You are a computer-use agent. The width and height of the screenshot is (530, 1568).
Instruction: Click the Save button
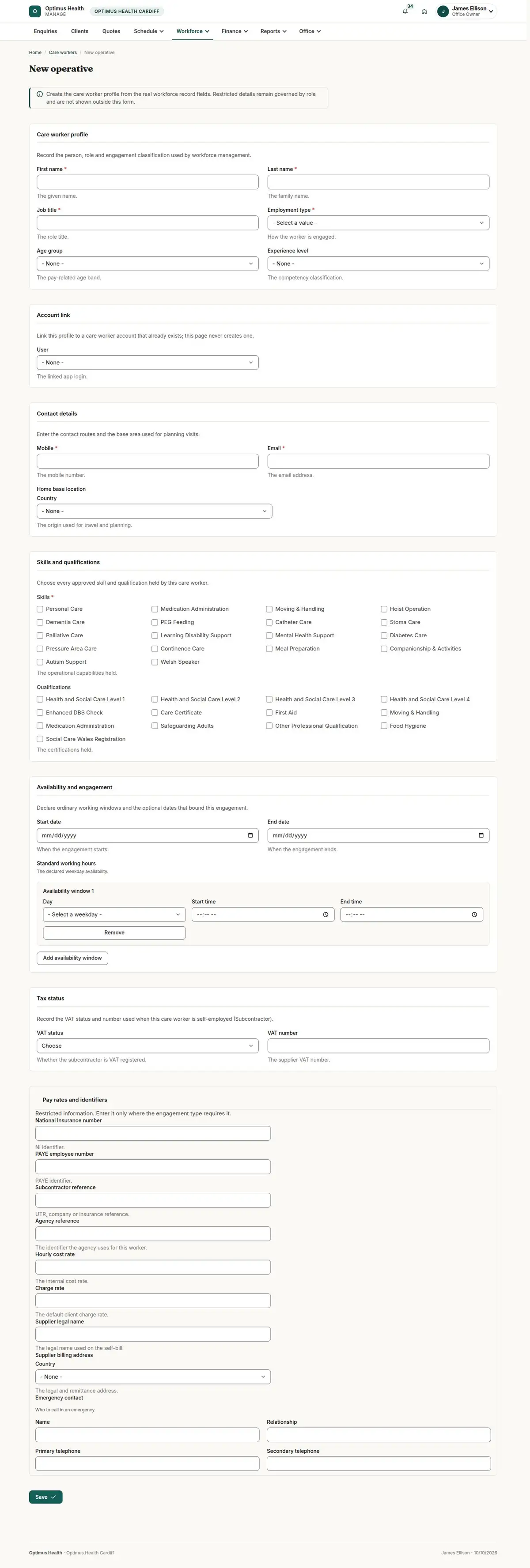click(45, 1497)
